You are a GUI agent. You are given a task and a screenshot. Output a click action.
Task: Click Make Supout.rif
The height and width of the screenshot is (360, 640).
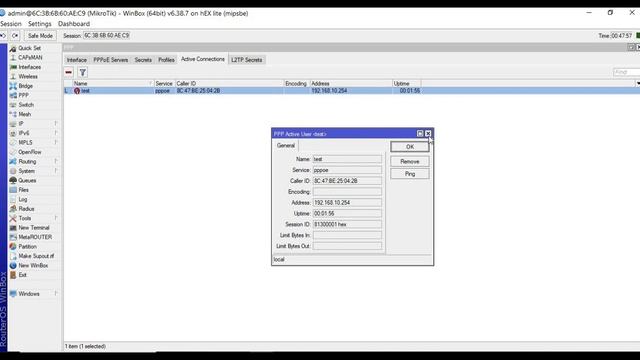[x=36, y=256]
